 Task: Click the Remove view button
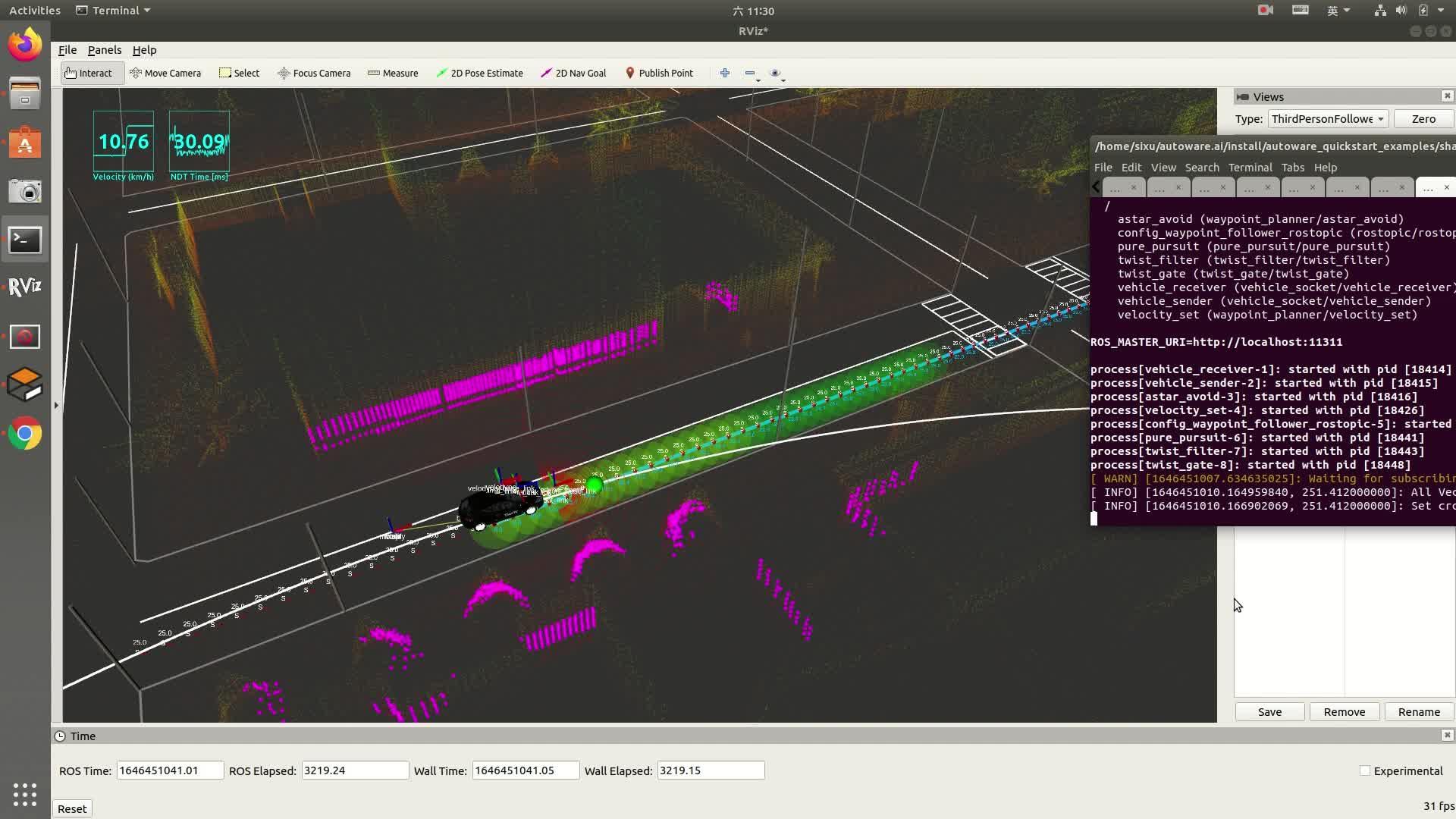tap(1344, 712)
